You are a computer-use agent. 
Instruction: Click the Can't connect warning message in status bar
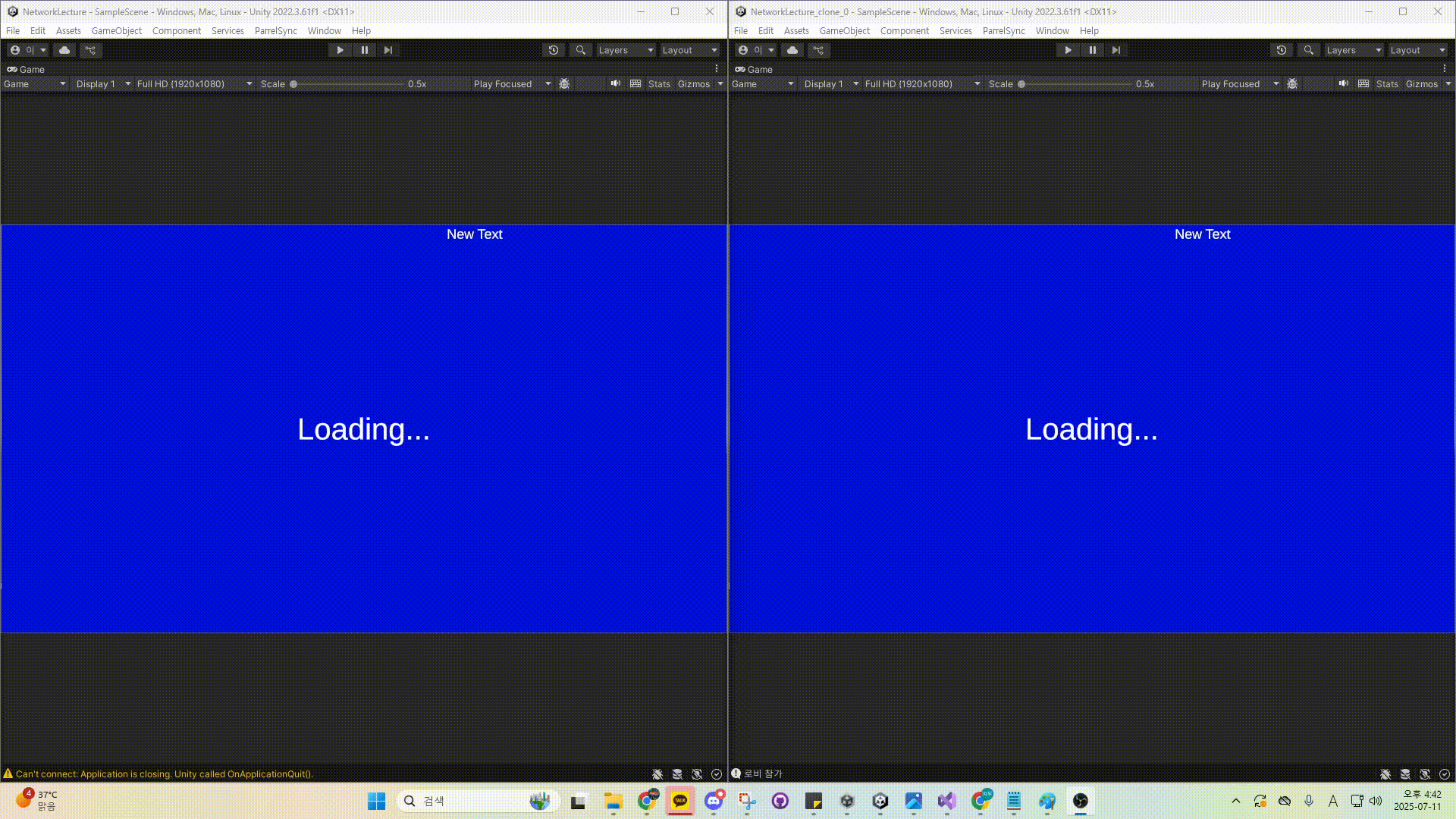point(164,774)
